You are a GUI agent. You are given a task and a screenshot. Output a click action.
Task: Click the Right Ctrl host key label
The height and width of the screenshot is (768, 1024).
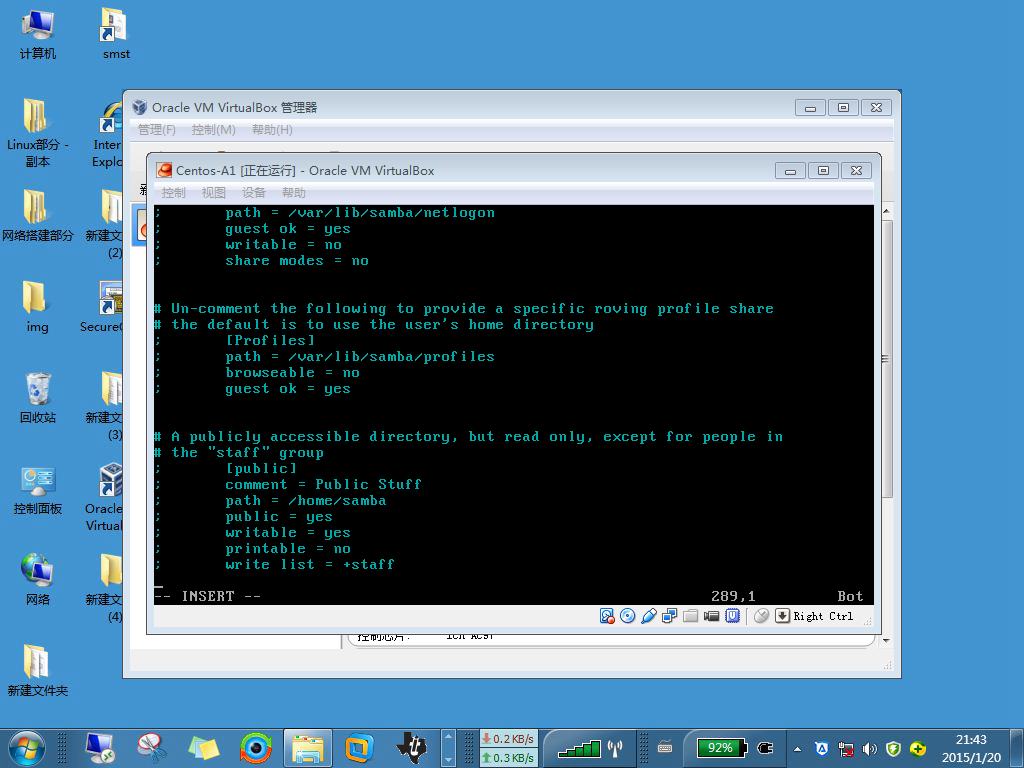[823, 616]
